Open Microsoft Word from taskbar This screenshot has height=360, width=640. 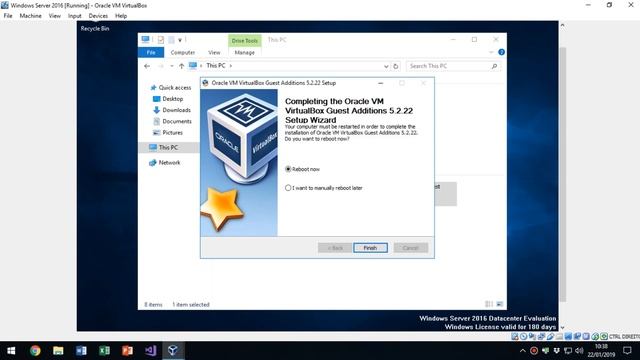[81, 351]
